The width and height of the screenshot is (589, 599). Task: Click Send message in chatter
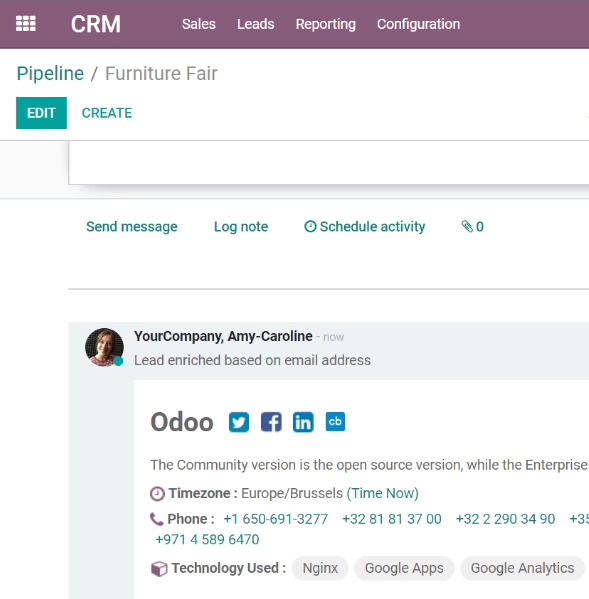[x=132, y=227]
